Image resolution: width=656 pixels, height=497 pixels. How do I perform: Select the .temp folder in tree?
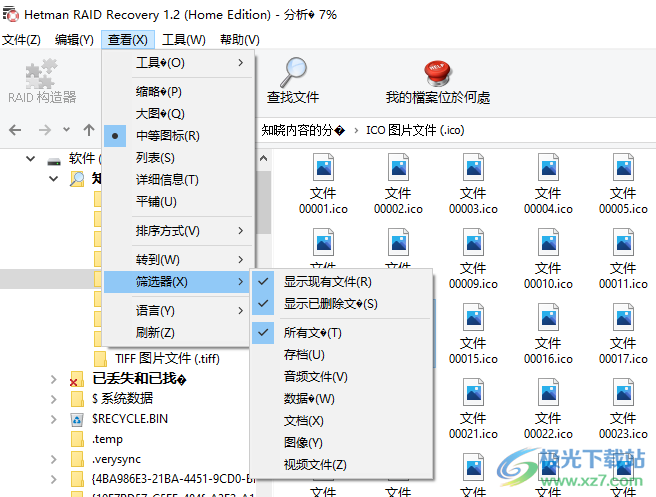point(108,439)
